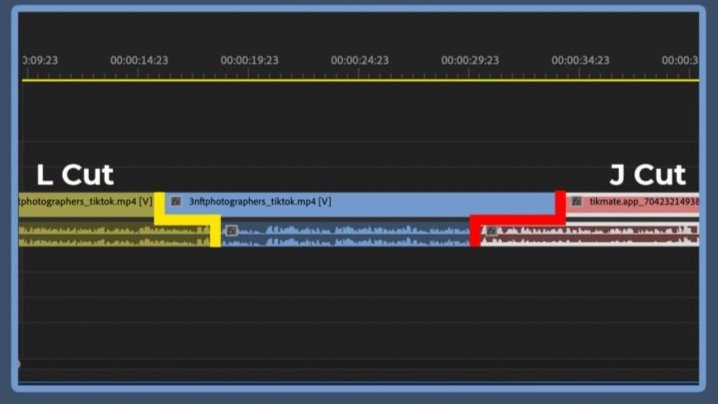Screen dimensions: 718x404
Task: Select the blue 3nftphotographers_tiktok.mp4 video clip
Action: [x=360, y=202]
